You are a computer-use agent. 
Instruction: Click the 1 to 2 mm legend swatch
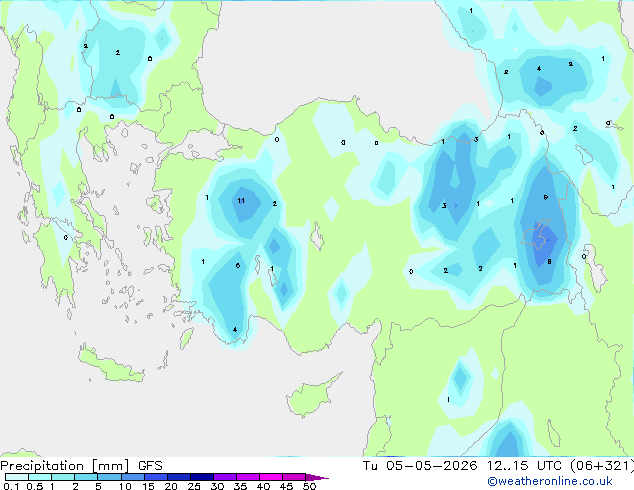(x=63, y=477)
